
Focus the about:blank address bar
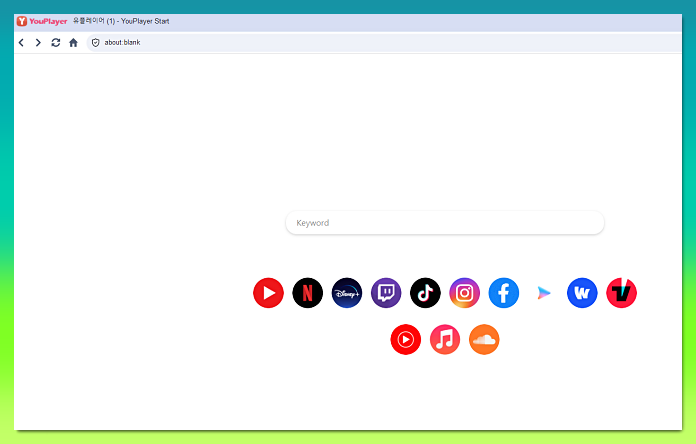pyautogui.click(x=384, y=43)
